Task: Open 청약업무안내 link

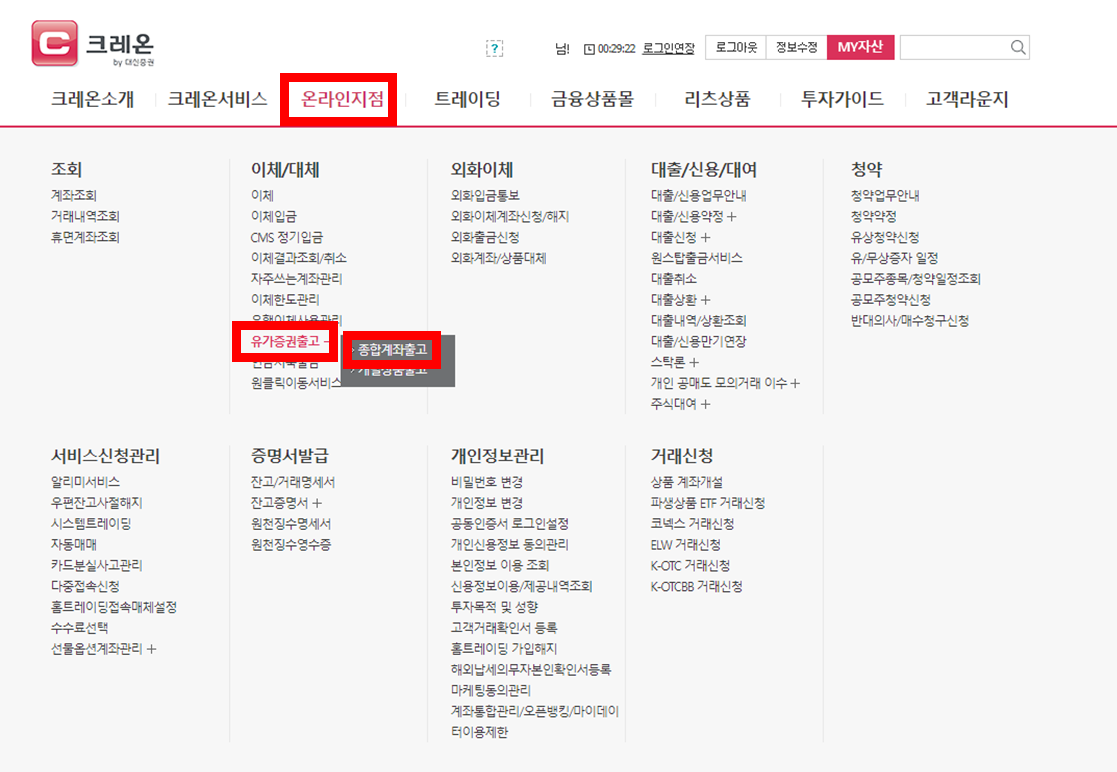Action: [x=885, y=195]
